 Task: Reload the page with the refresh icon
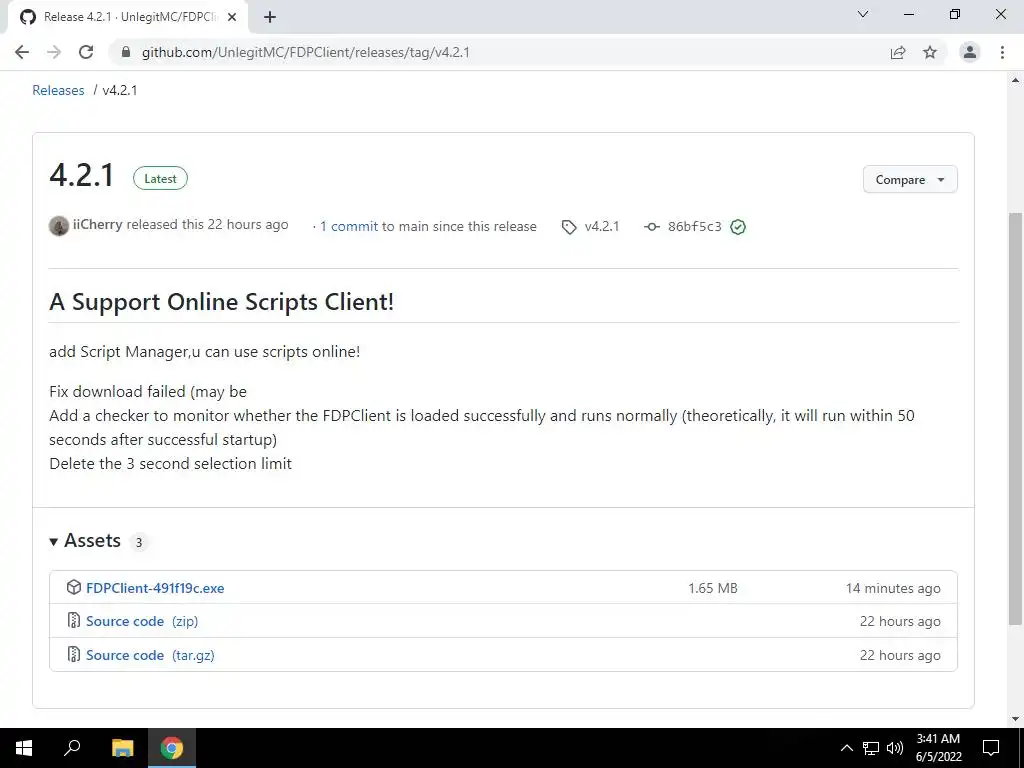86,52
